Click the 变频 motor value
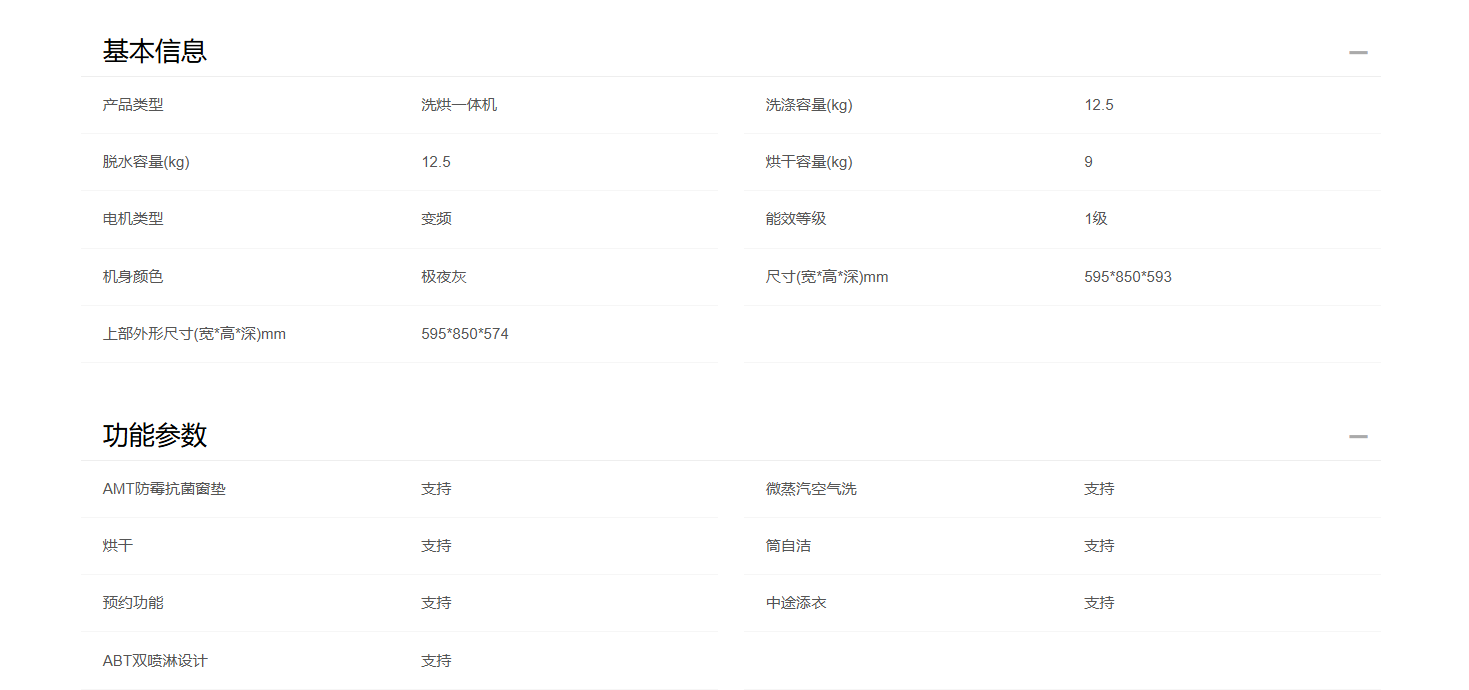The height and width of the screenshot is (690, 1469). pyautogui.click(x=436, y=219)
